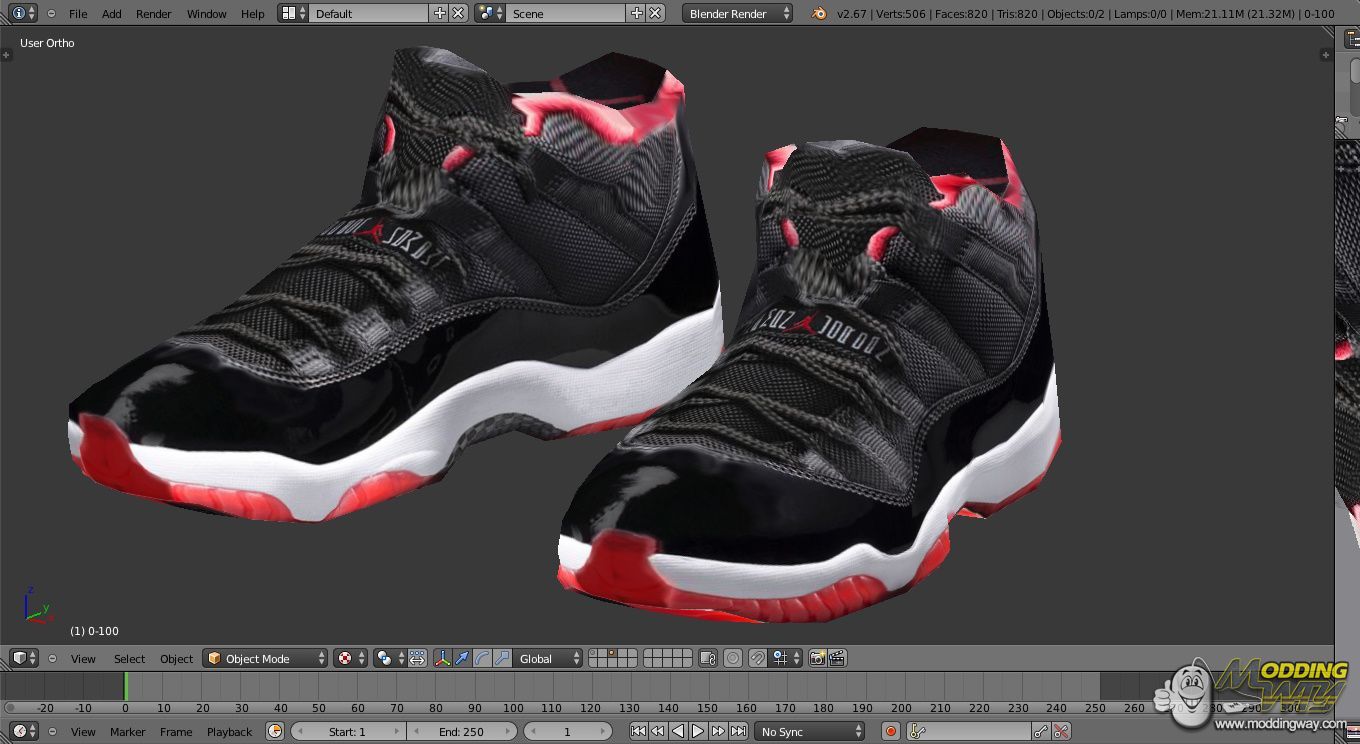Open the Global orientation dropdown
1360x744 pixels.
549,658
